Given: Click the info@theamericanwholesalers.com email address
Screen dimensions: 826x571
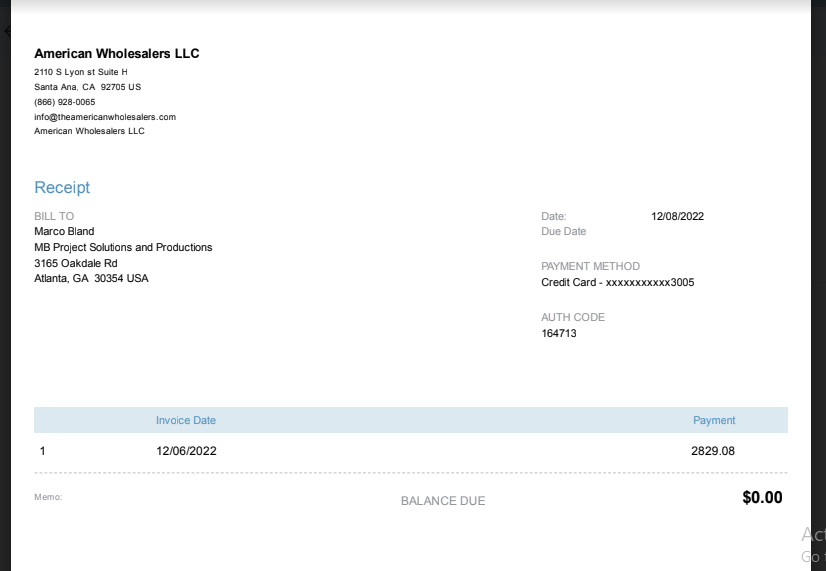Looking at the screenshot, I should [105, 117].
